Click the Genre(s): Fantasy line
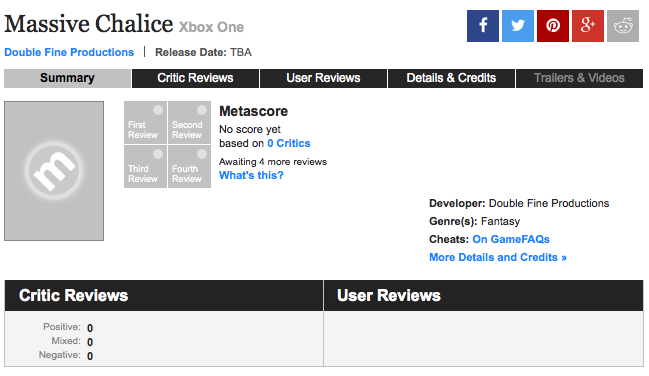 474,222
